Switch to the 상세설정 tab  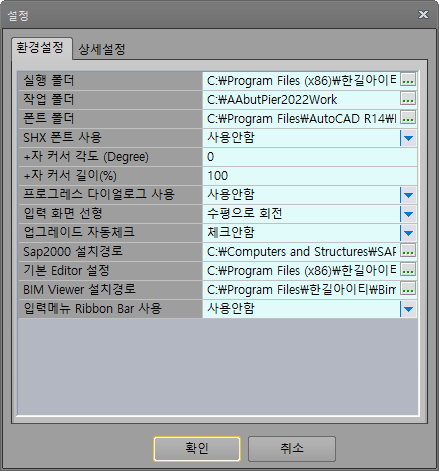coord(102,49)
